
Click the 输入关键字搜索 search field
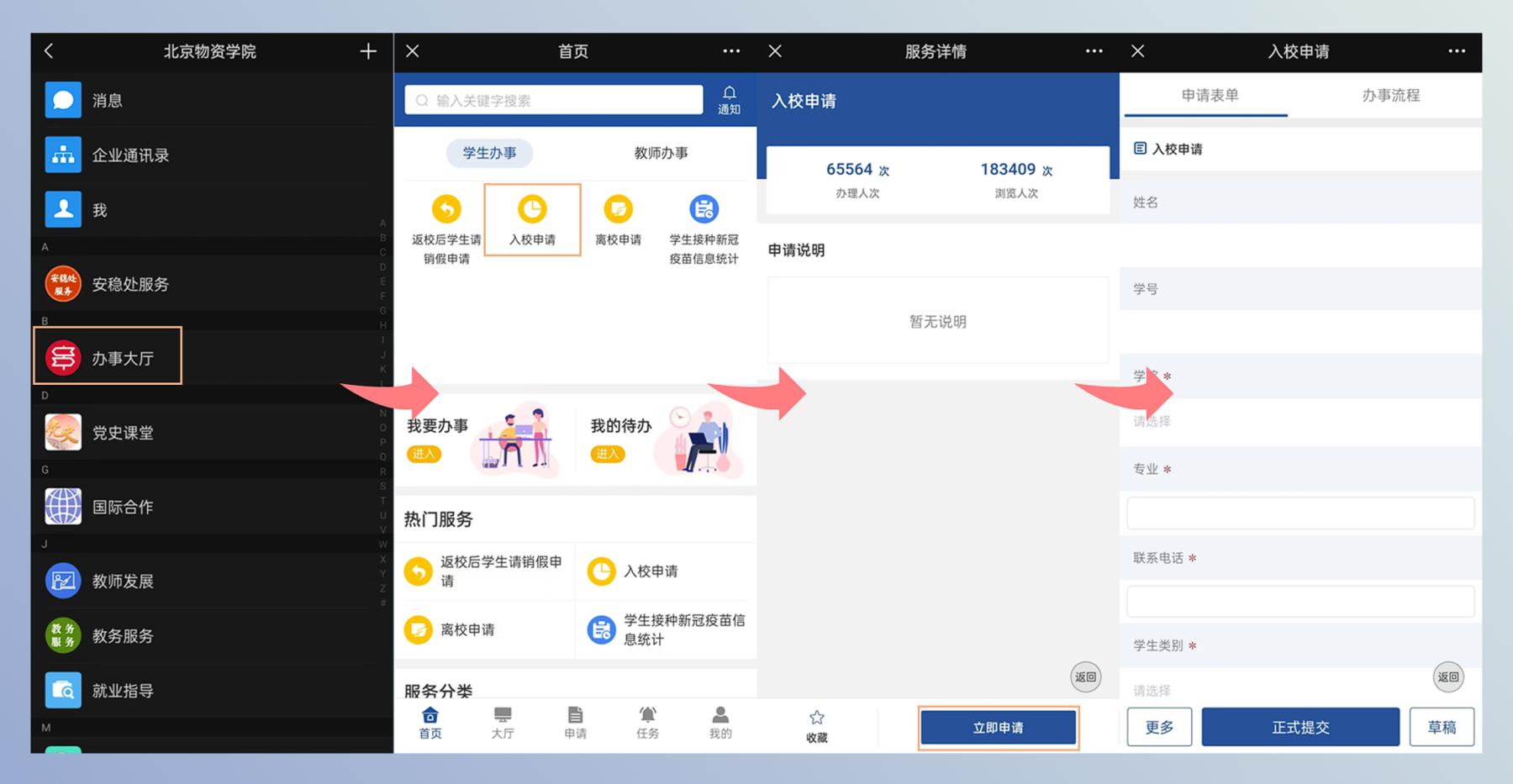pos(555,100)
